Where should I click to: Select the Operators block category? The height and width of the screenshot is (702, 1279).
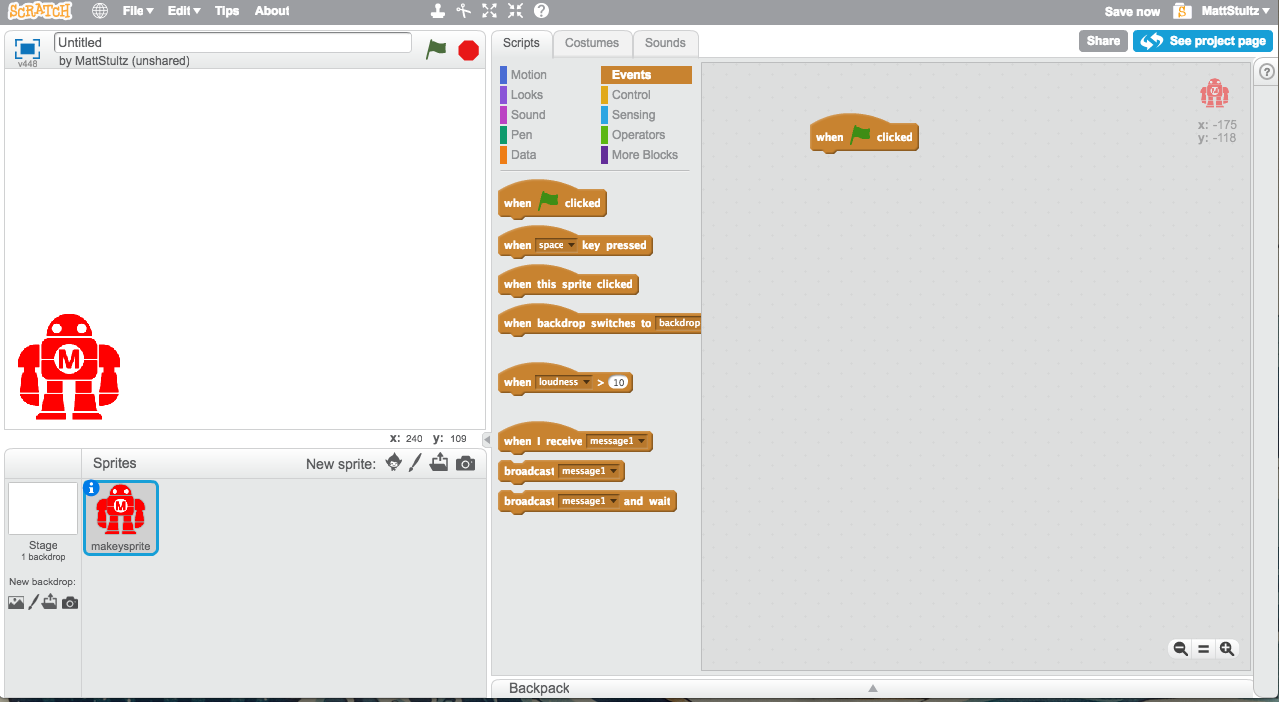pos(638,135)
